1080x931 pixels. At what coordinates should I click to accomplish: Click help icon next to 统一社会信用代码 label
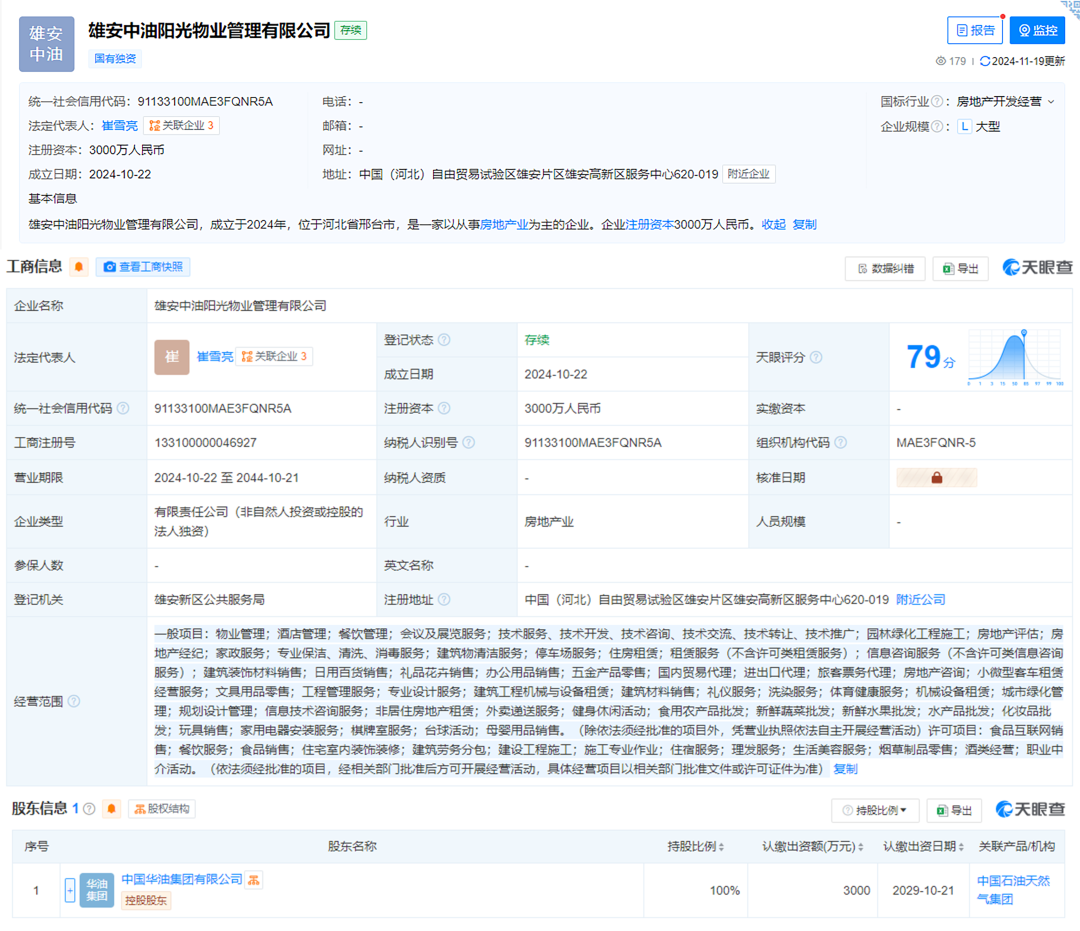tap(123, 408)
